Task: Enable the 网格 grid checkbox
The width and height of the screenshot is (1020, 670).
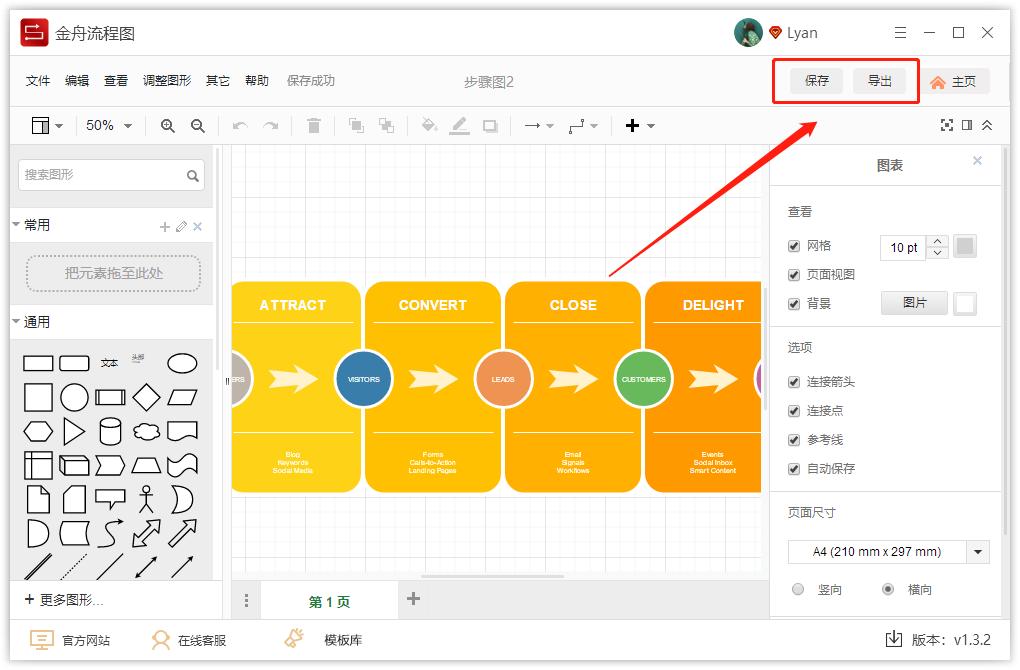Action: (794, 246)
